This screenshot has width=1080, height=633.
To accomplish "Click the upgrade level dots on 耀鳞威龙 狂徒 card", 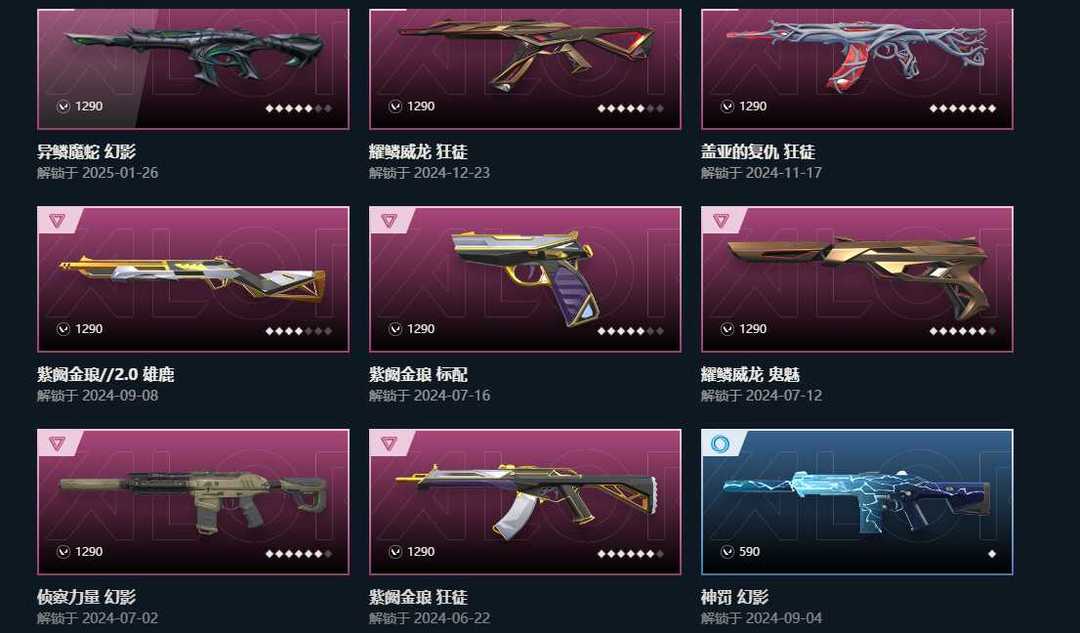I will pos(630,108).
